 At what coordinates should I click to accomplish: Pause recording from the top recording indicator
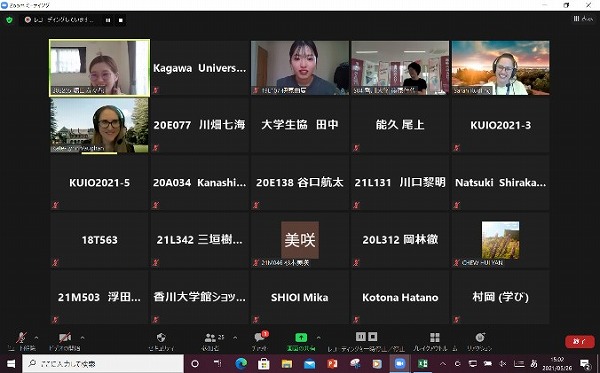(108, 20)
